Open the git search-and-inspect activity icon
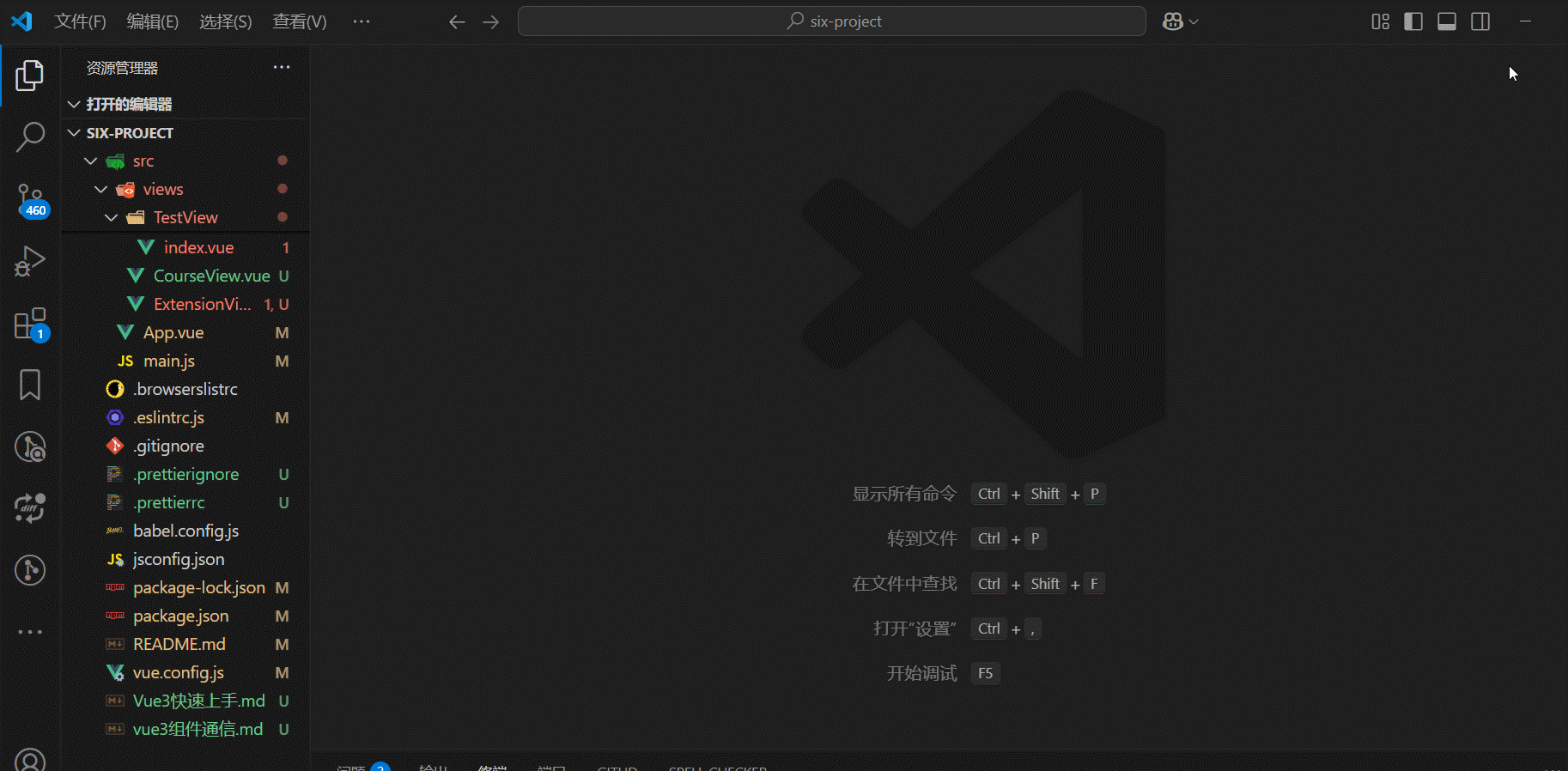This screenshot has height=771, width=1568. 30,446
